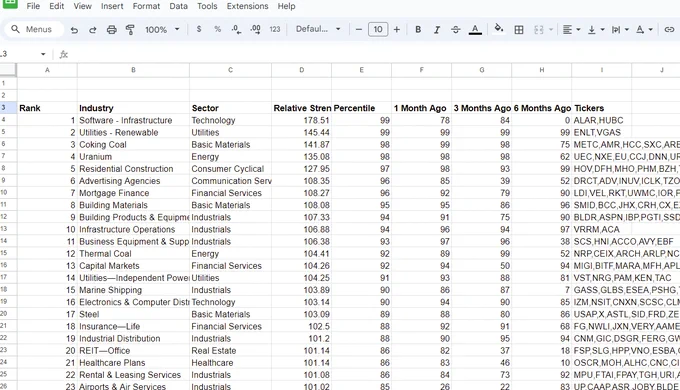The width and height of the screenshot is (680, 390).
Task: Select the Tickers header cell
Action: click(x=602, y=108)
